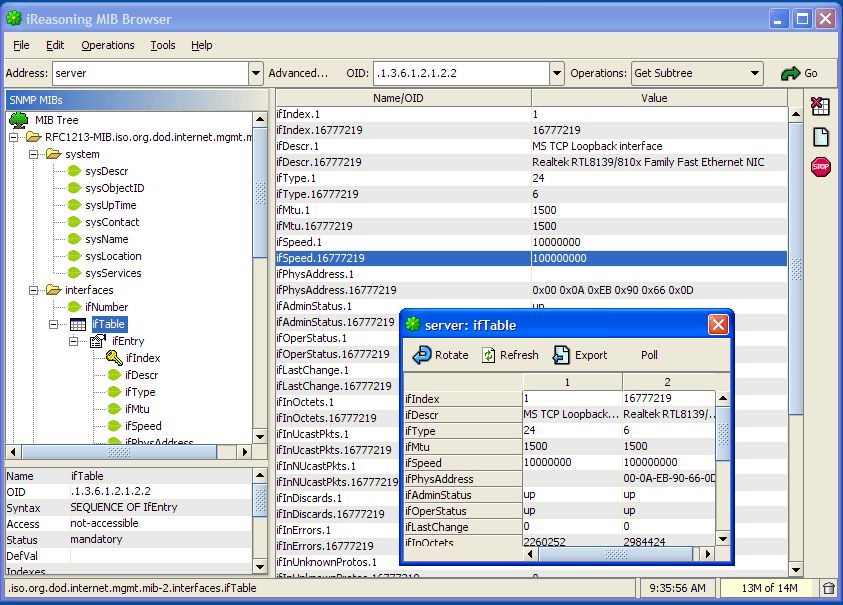This screenshot has width=843, height=605.
Task: Select sysUpTime in the system folder
Action: 108,205
